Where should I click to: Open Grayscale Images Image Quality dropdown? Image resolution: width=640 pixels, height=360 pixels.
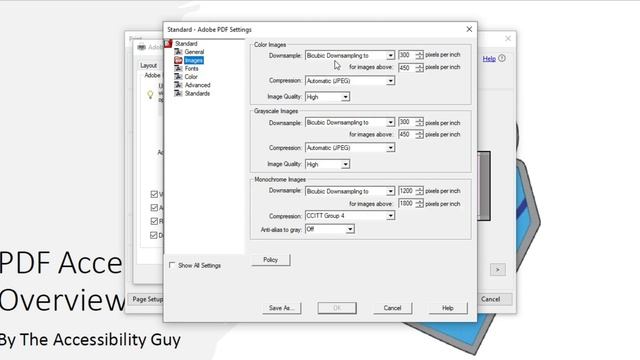327,164
